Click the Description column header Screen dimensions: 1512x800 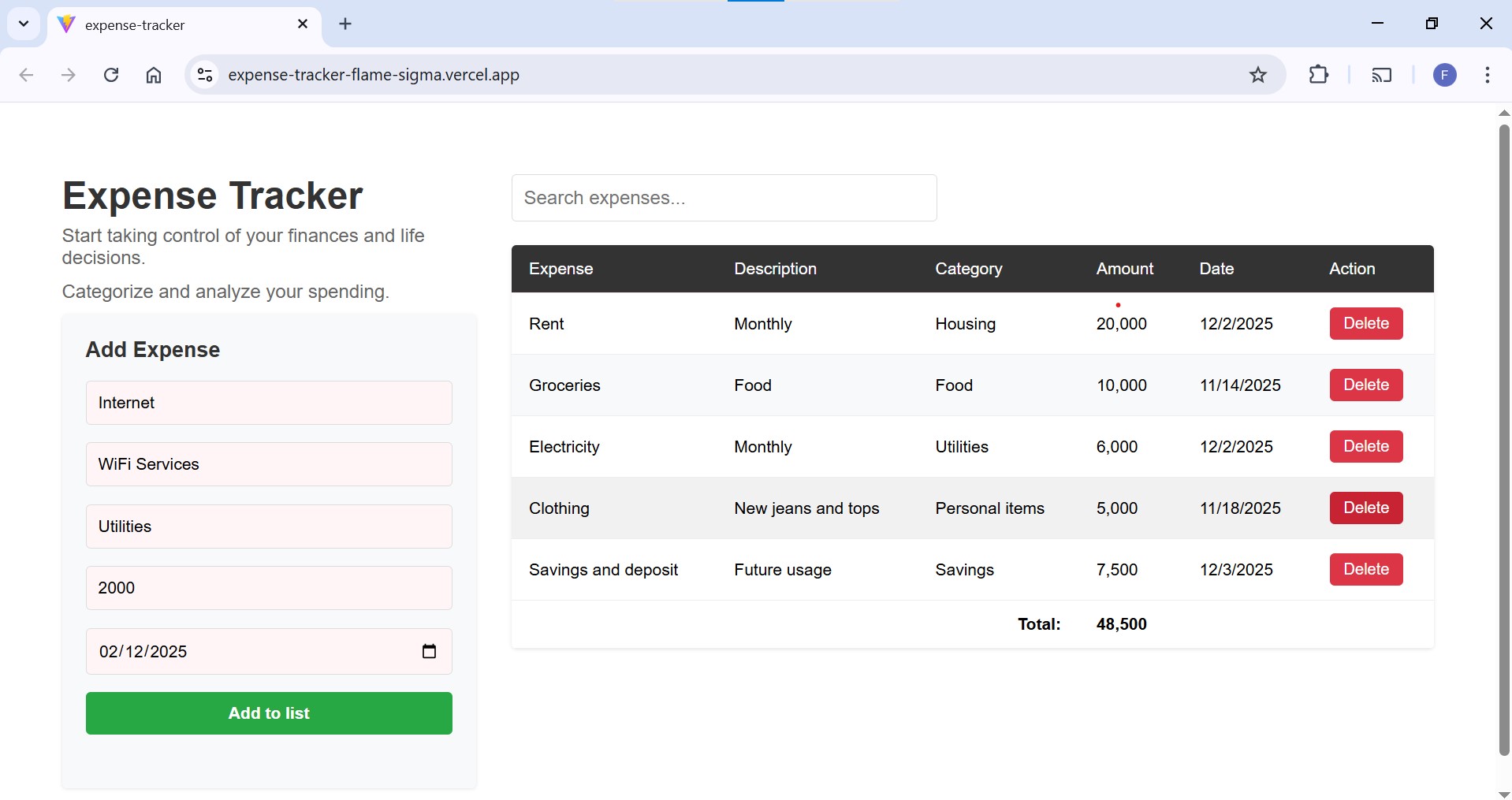pyautogui.click(x=775, y=269)
